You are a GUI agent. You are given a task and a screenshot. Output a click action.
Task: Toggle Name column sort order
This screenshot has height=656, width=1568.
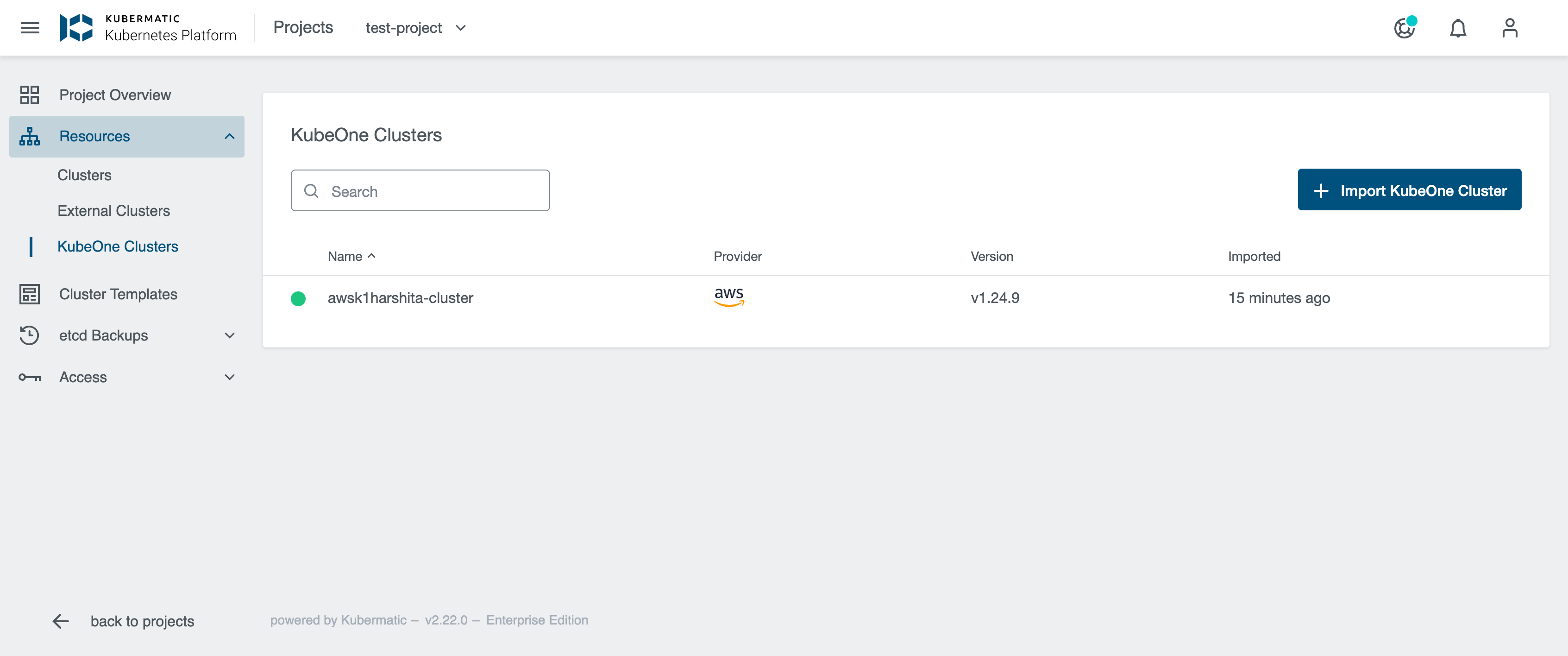[352, 257]
